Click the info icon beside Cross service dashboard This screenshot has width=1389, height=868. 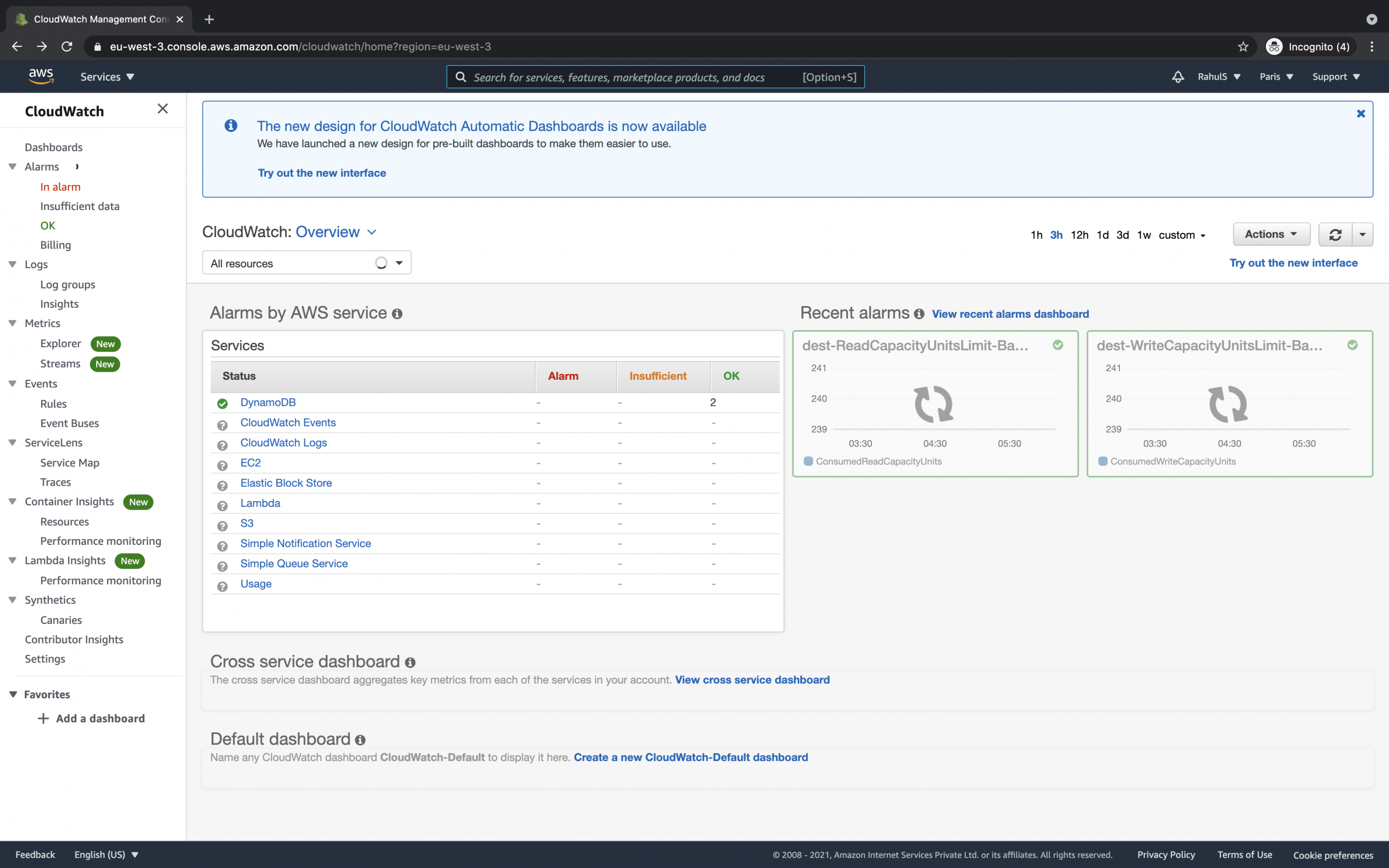pos(410,662)
